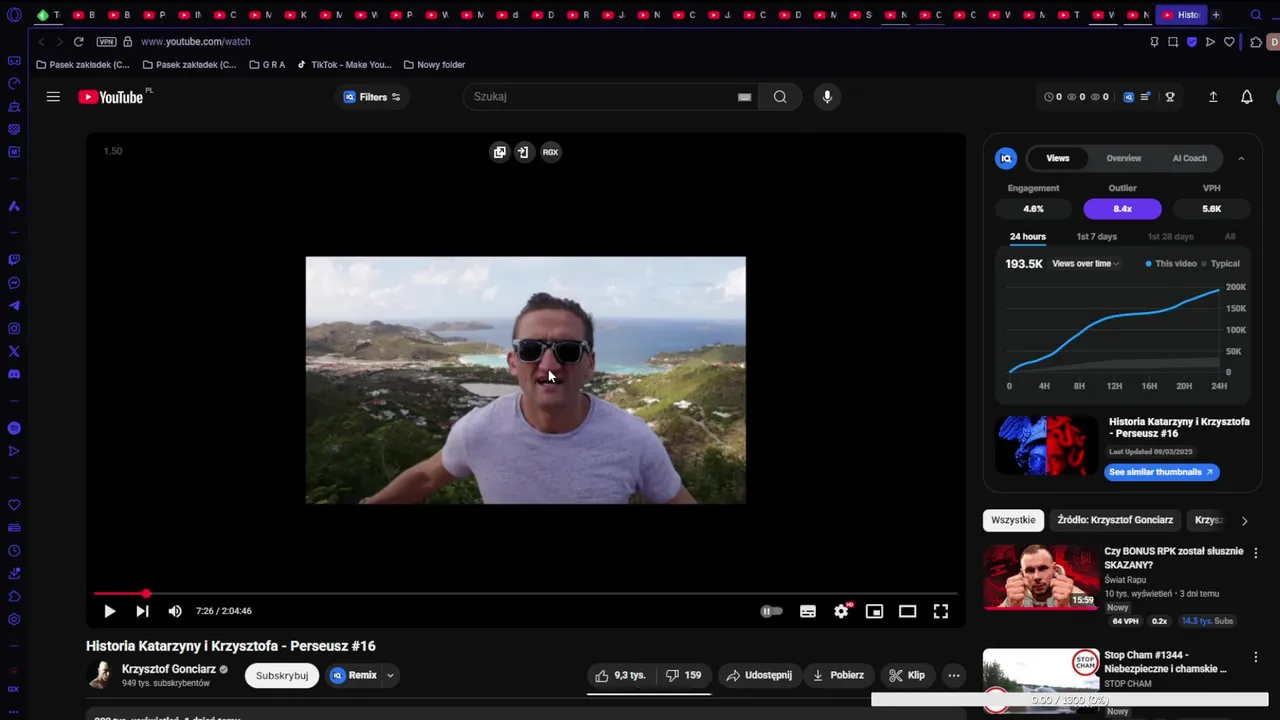Create a clip with Klip
Image resolution: width=1280 pixels, height=720 pixels.
point(907,675)
